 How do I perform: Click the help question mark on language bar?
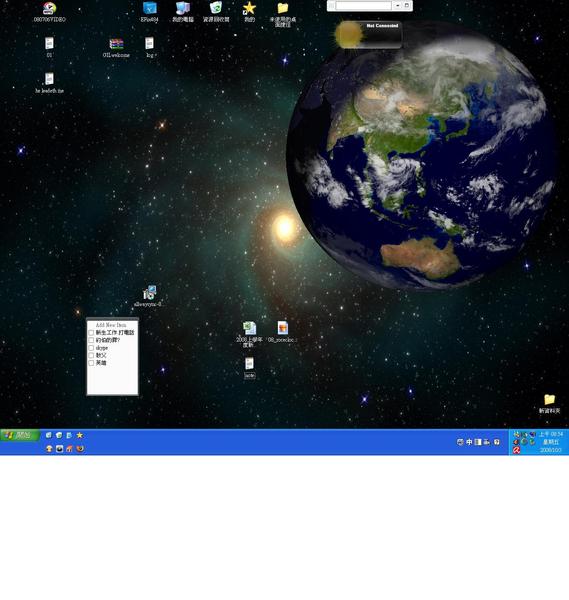pyautogui.click(x=497, y=442)
